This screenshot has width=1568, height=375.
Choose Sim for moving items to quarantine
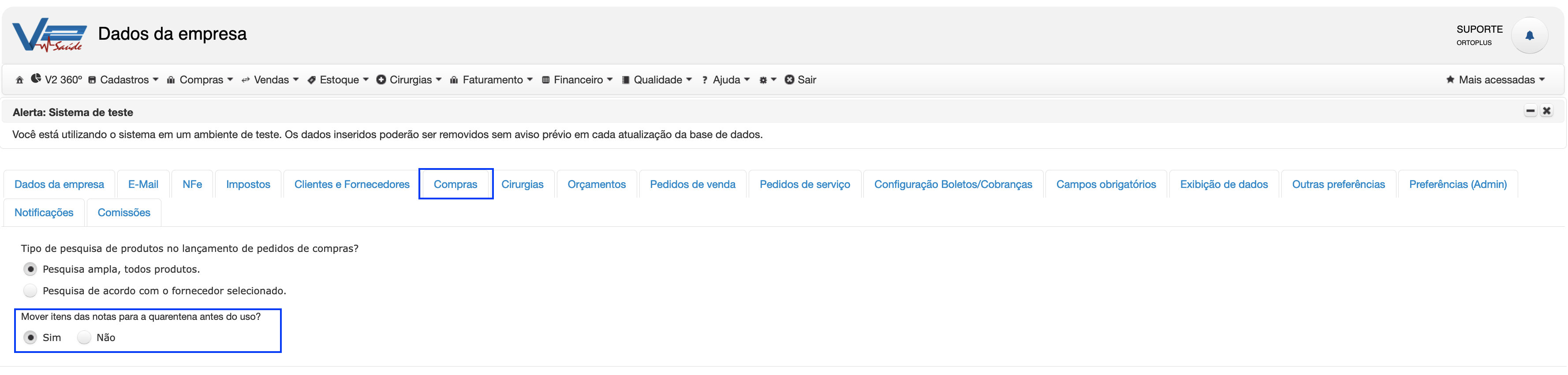tap(30, 337)
